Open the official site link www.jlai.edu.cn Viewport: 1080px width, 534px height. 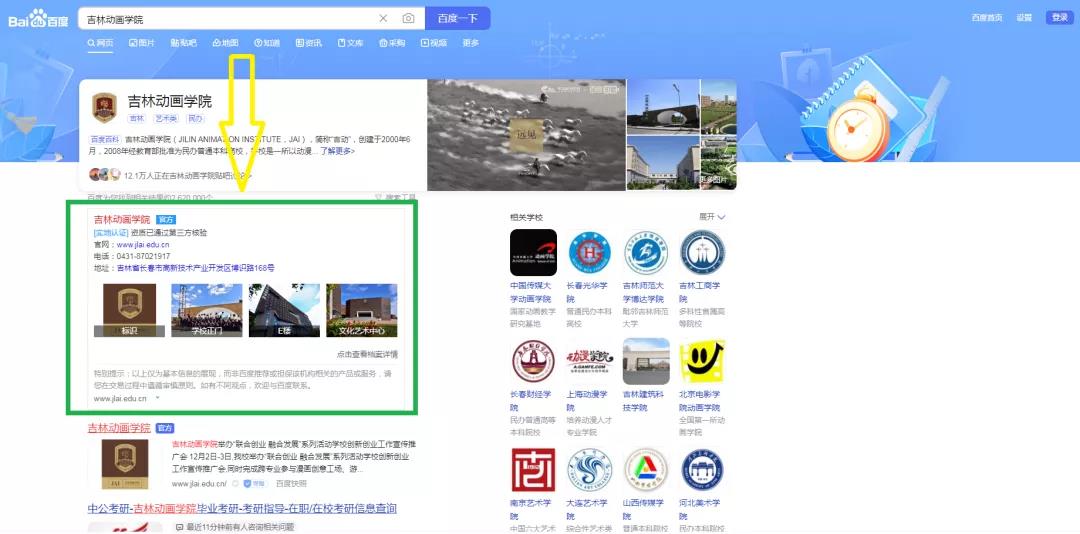pyautogui.click(x=143, y=245)
